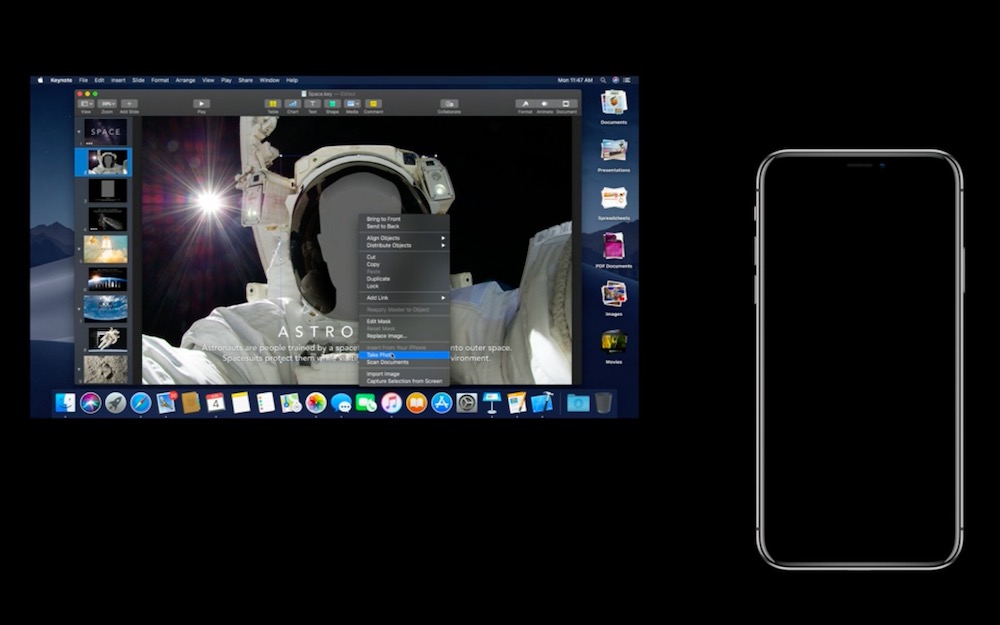Image resolution: width=1000 pixels, height=625 pixels.
Task: Open the Trash in the Dock
Action: (603, 402)
